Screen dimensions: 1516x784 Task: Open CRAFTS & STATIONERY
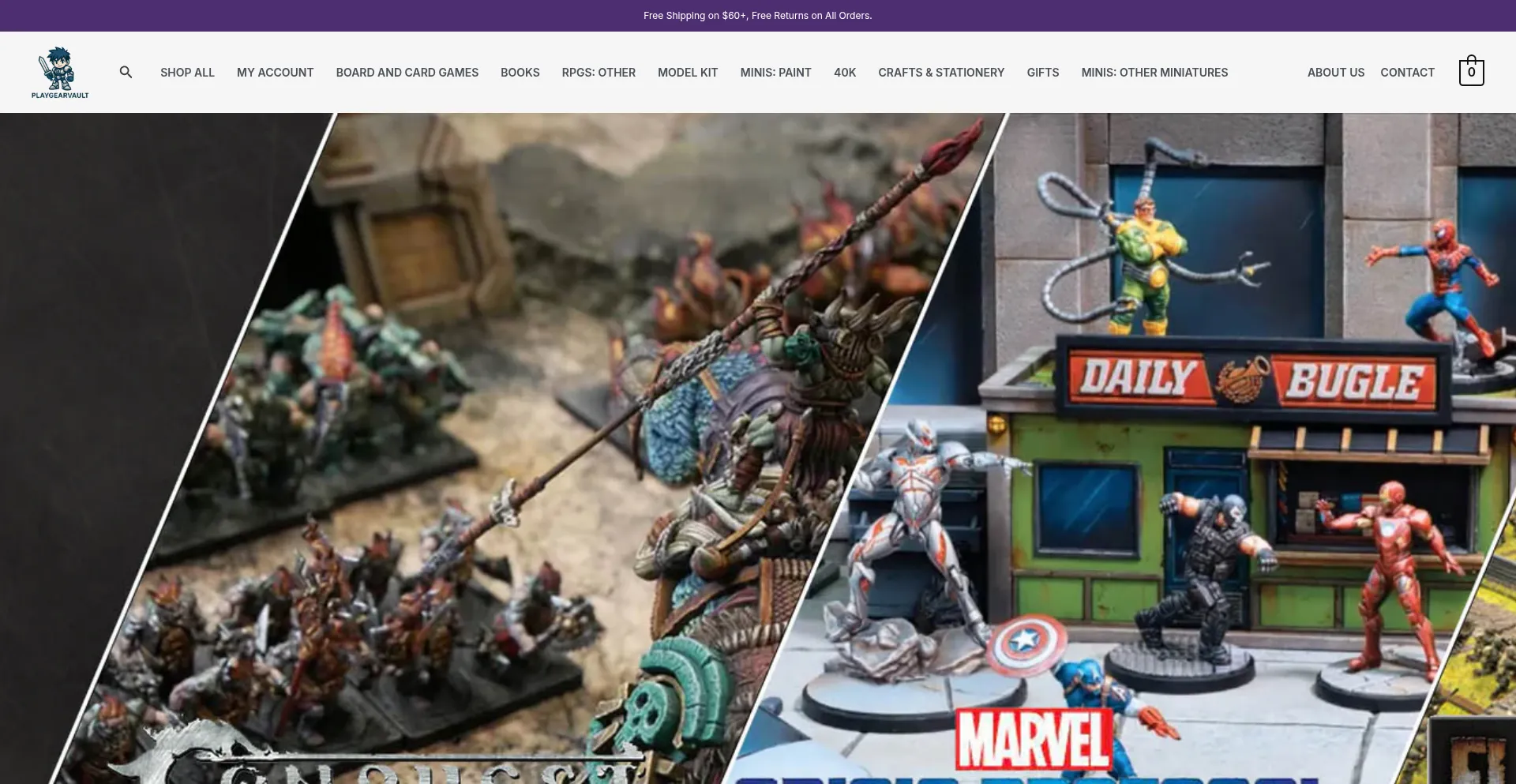[941, 72]
